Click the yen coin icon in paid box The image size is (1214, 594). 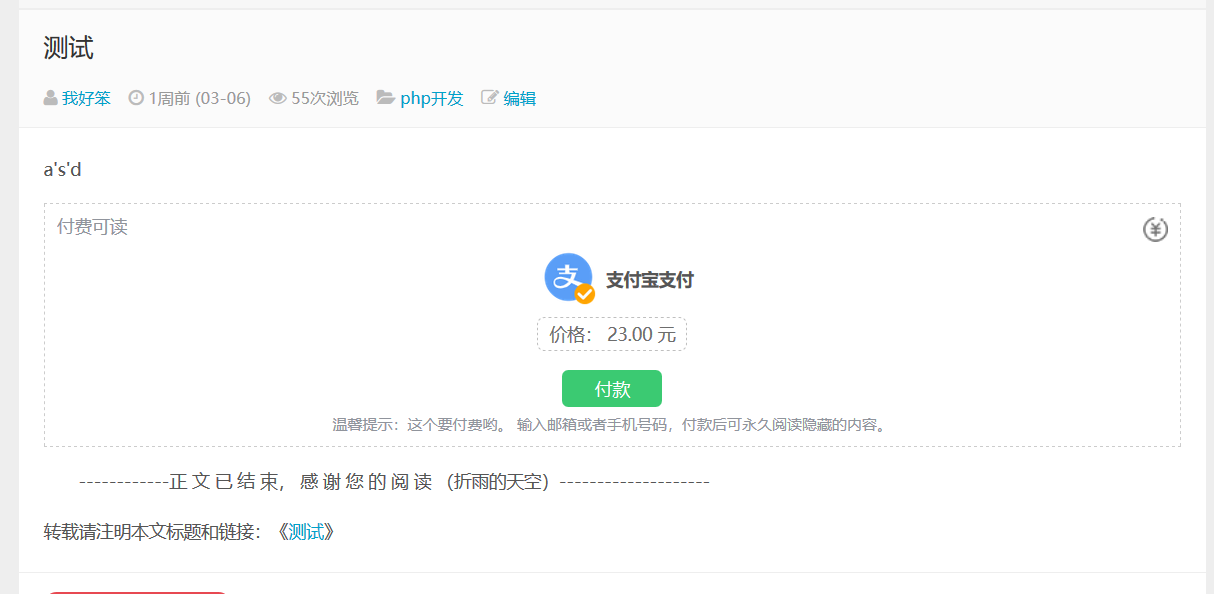click(x=1155, y=230)
